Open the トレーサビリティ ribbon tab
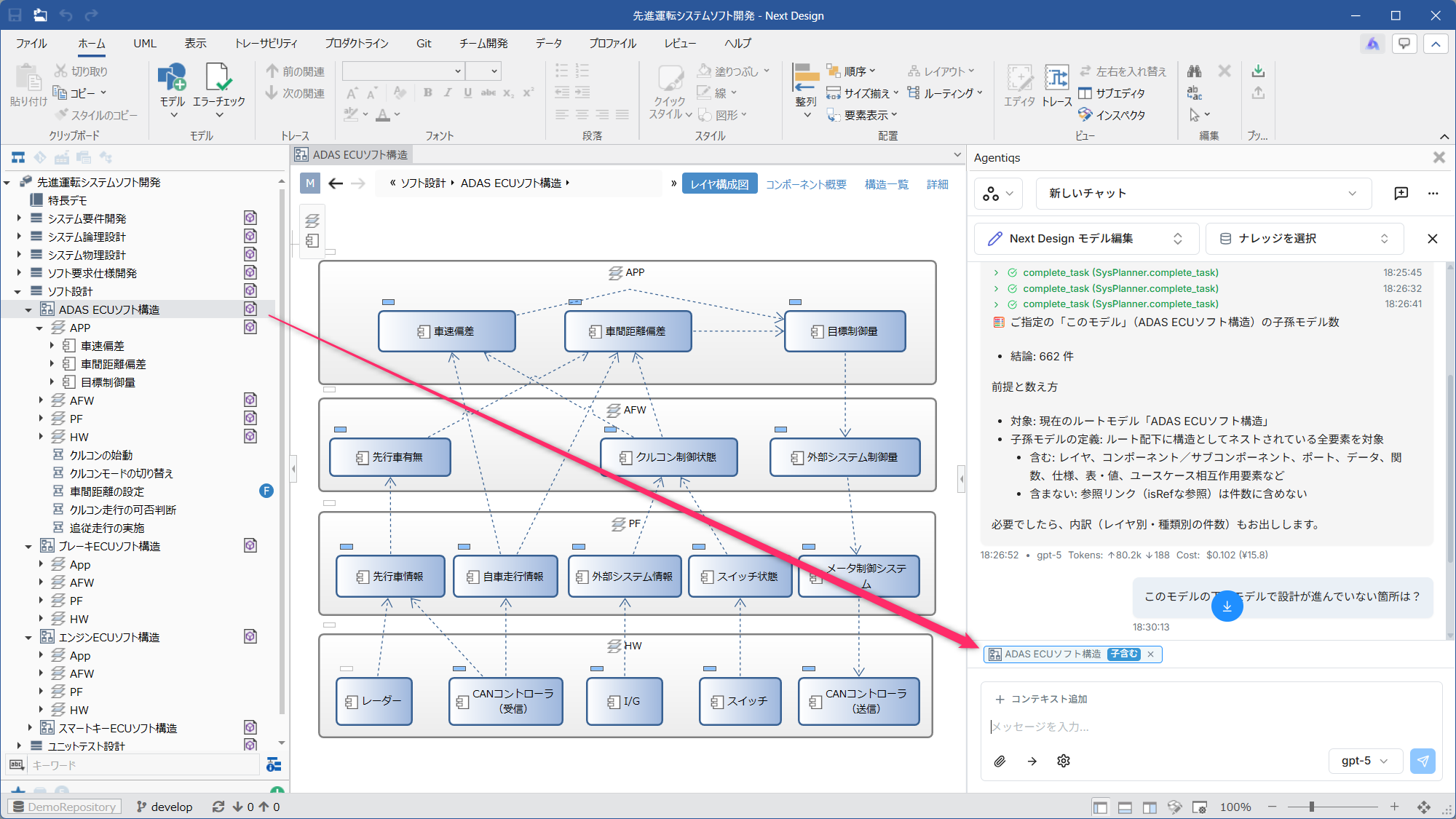The width and height of the screenshot is (1456, 819). click(266, 44)
